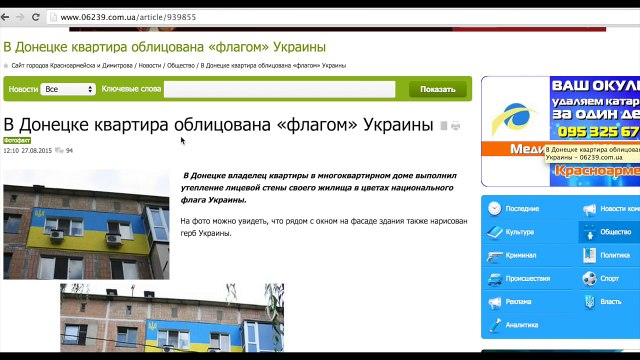Click the home icon in the breadcrumb
Image resolution: width=640 pixels, height=360 pixels.
point(6,66)
